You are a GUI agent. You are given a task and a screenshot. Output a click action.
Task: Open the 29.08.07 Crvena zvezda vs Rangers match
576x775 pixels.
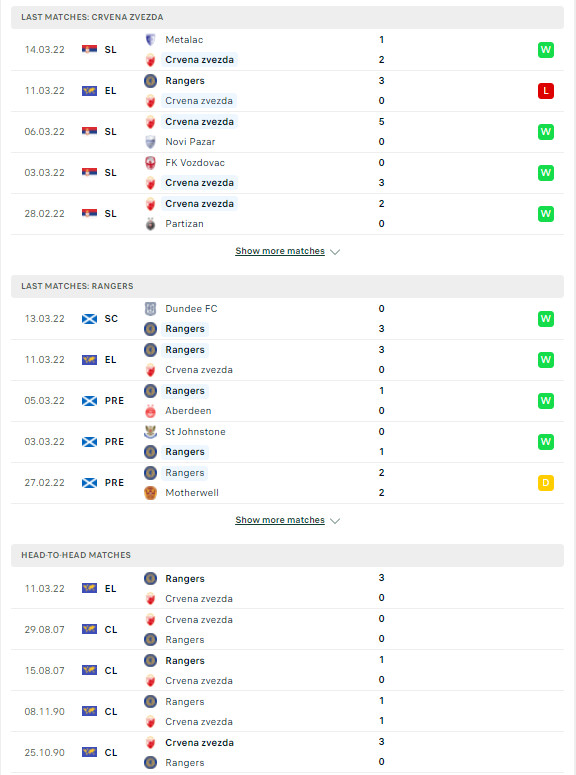[287, 629]
